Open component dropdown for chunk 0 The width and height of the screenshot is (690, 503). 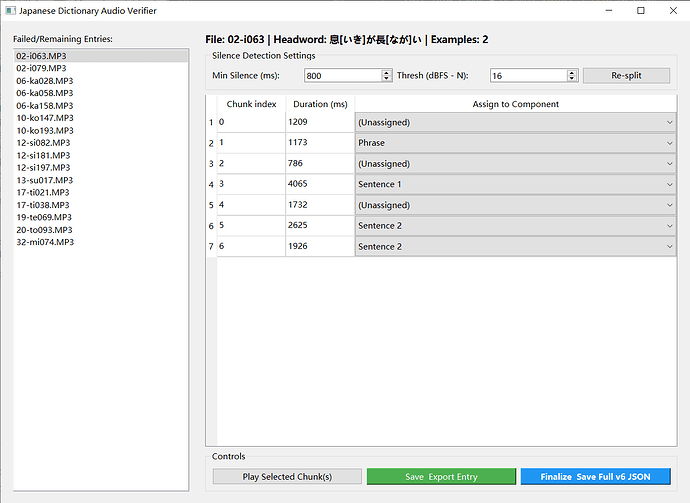click(514, 122)
